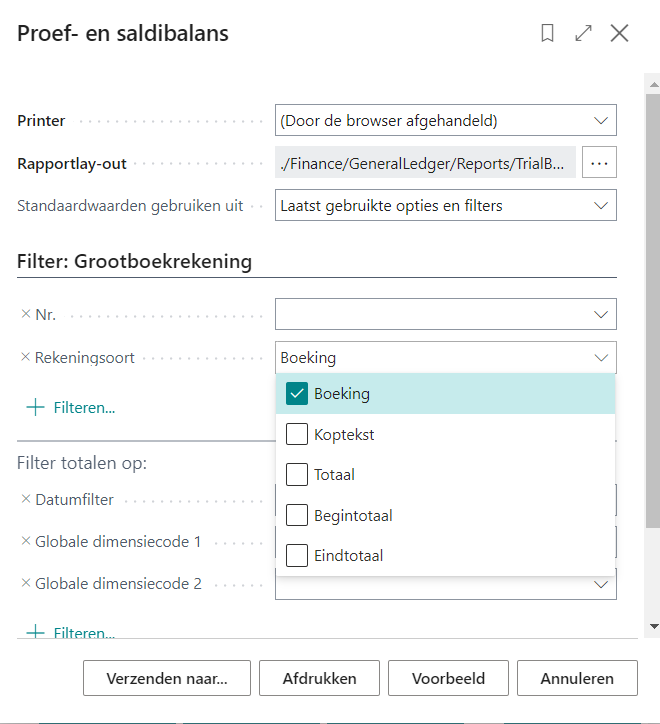The height and width of the screenshot is (724, 660).
Task: Tick the Koptekst checkbox
Action: click(296, 435)
